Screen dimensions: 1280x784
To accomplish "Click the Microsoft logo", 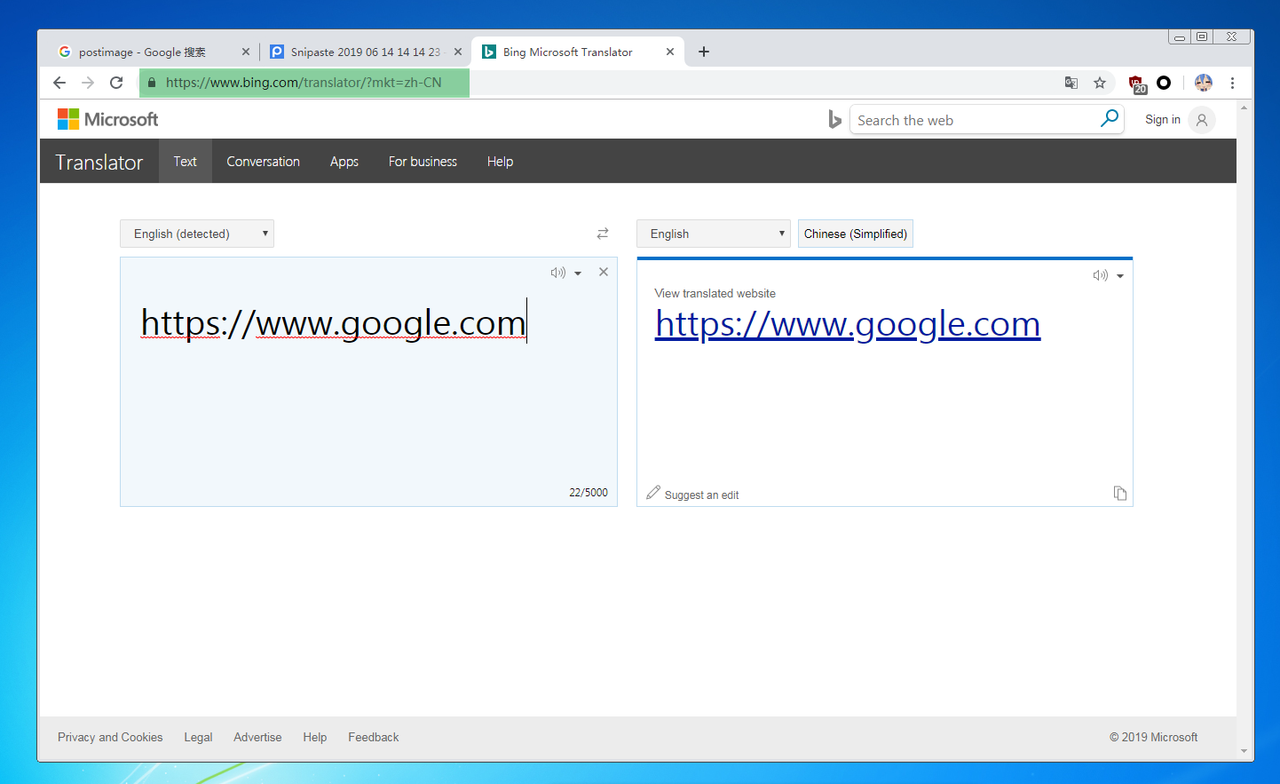I will (108, 119).
